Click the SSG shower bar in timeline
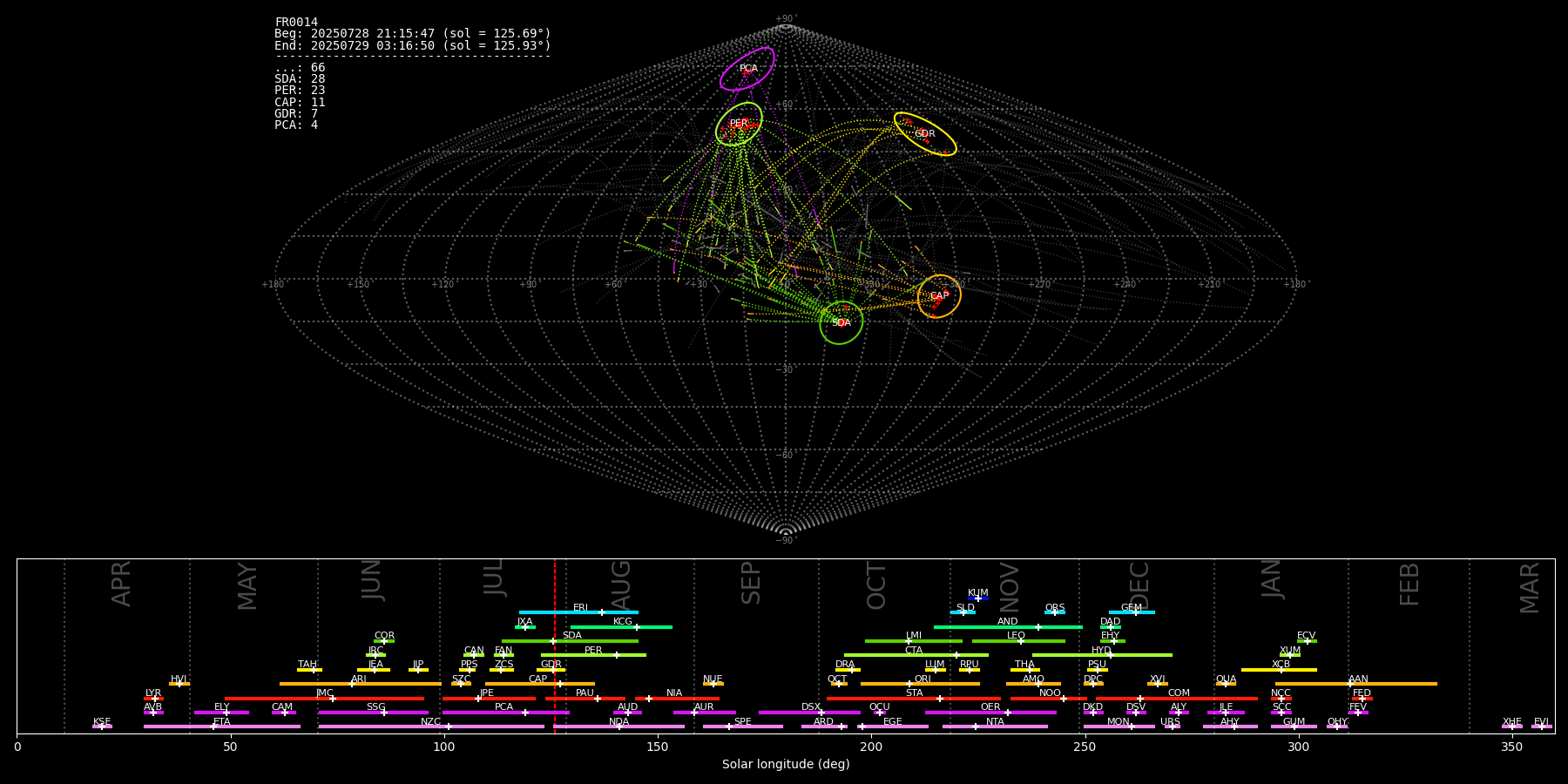 click(373, 713)
